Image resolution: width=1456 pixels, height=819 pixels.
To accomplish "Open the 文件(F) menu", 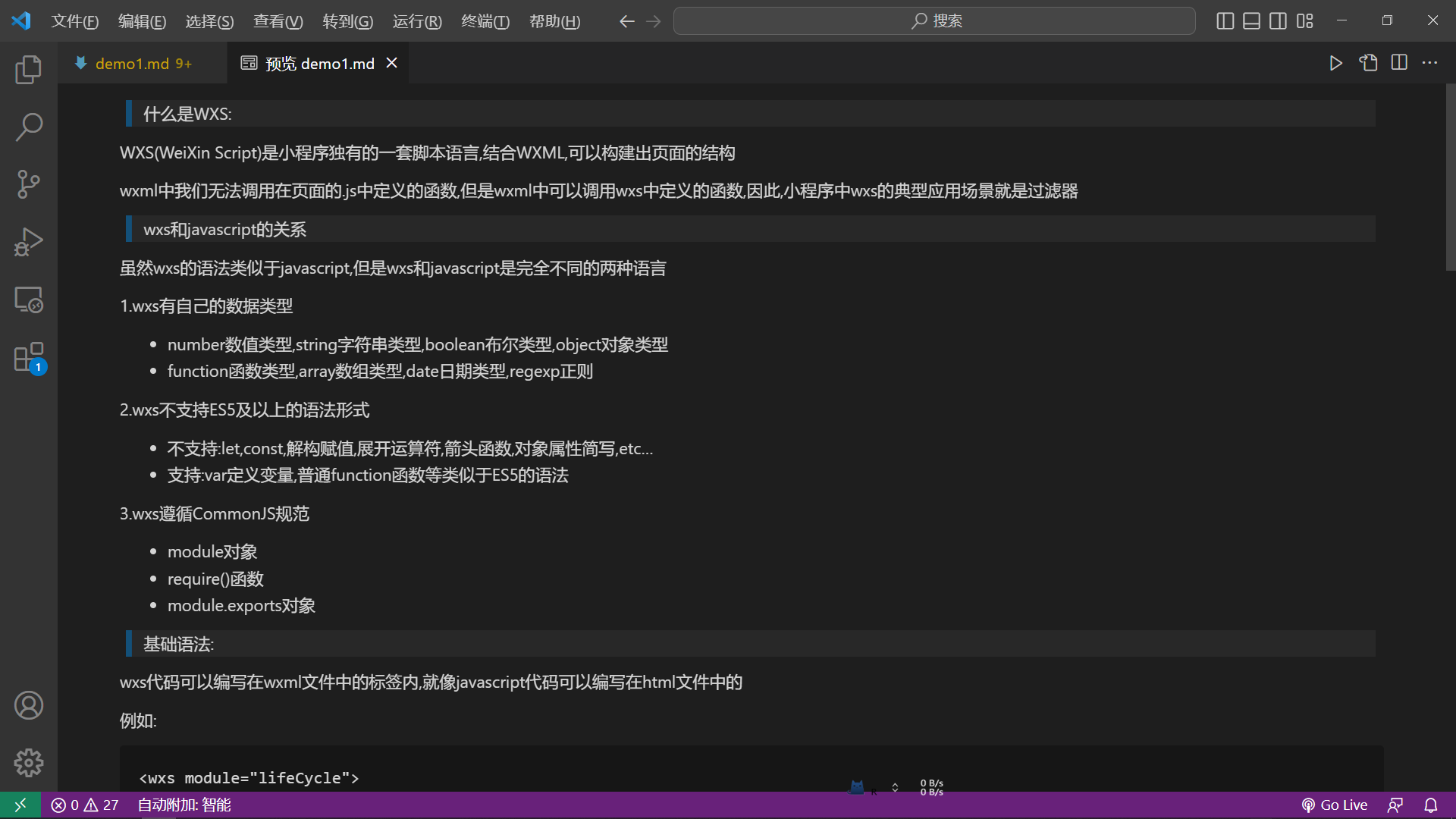I will click(75, 21).
